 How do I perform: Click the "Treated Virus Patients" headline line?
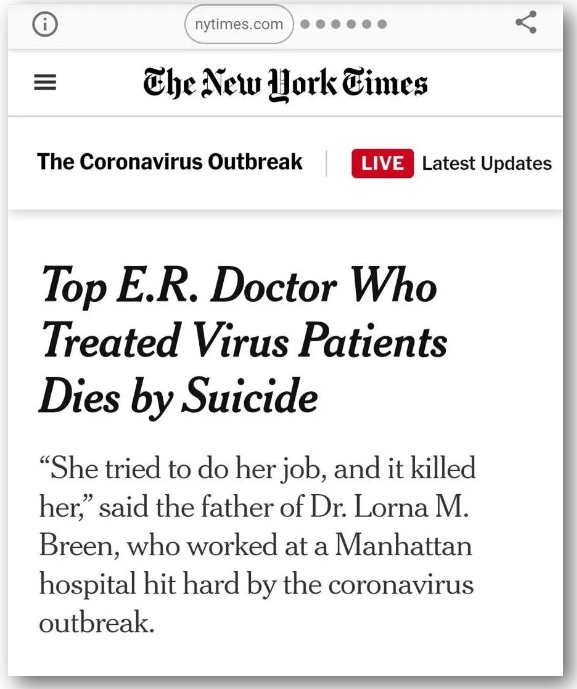tap(245, 341)
